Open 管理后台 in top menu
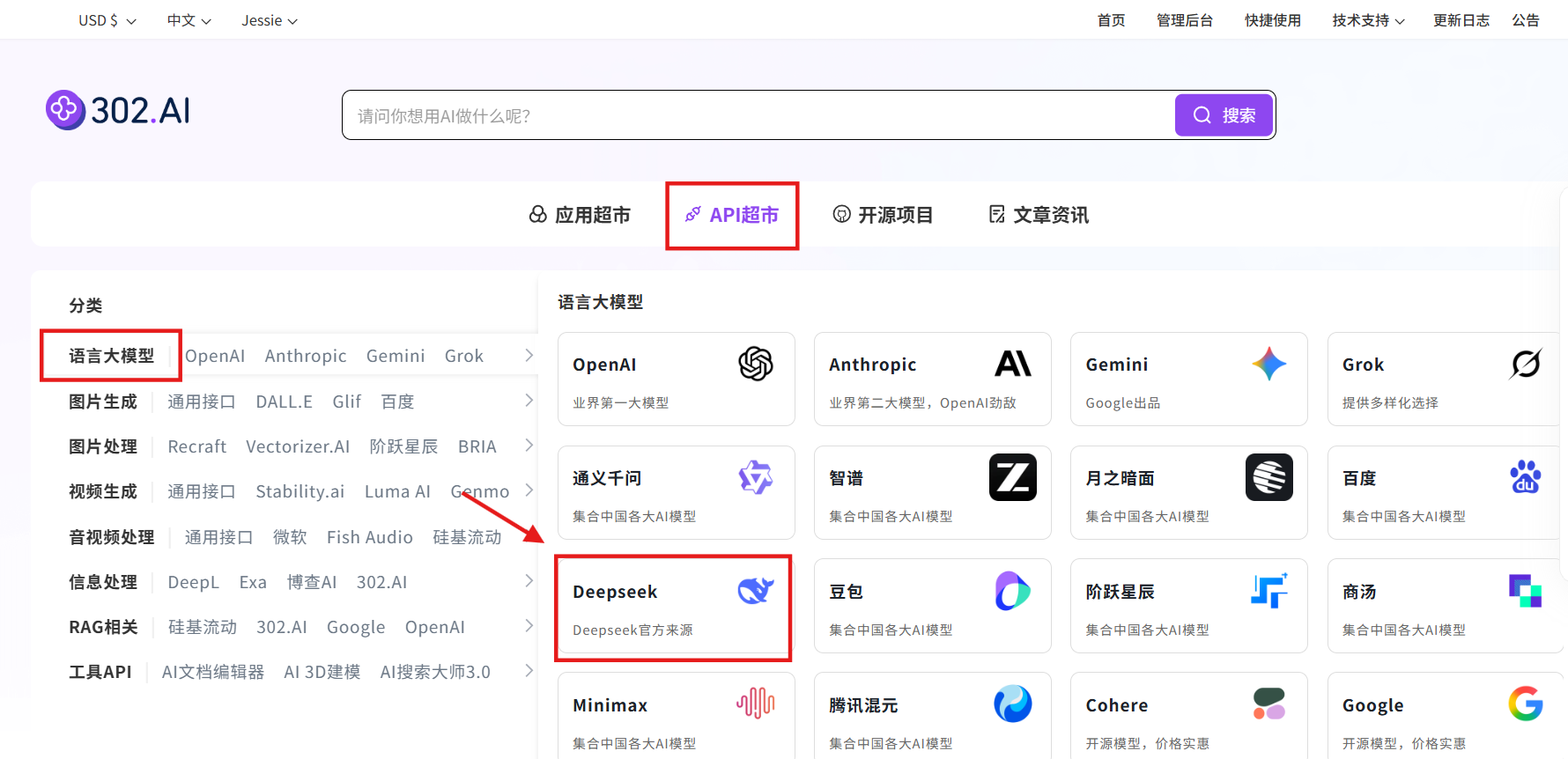 [x=1185, y=20]
